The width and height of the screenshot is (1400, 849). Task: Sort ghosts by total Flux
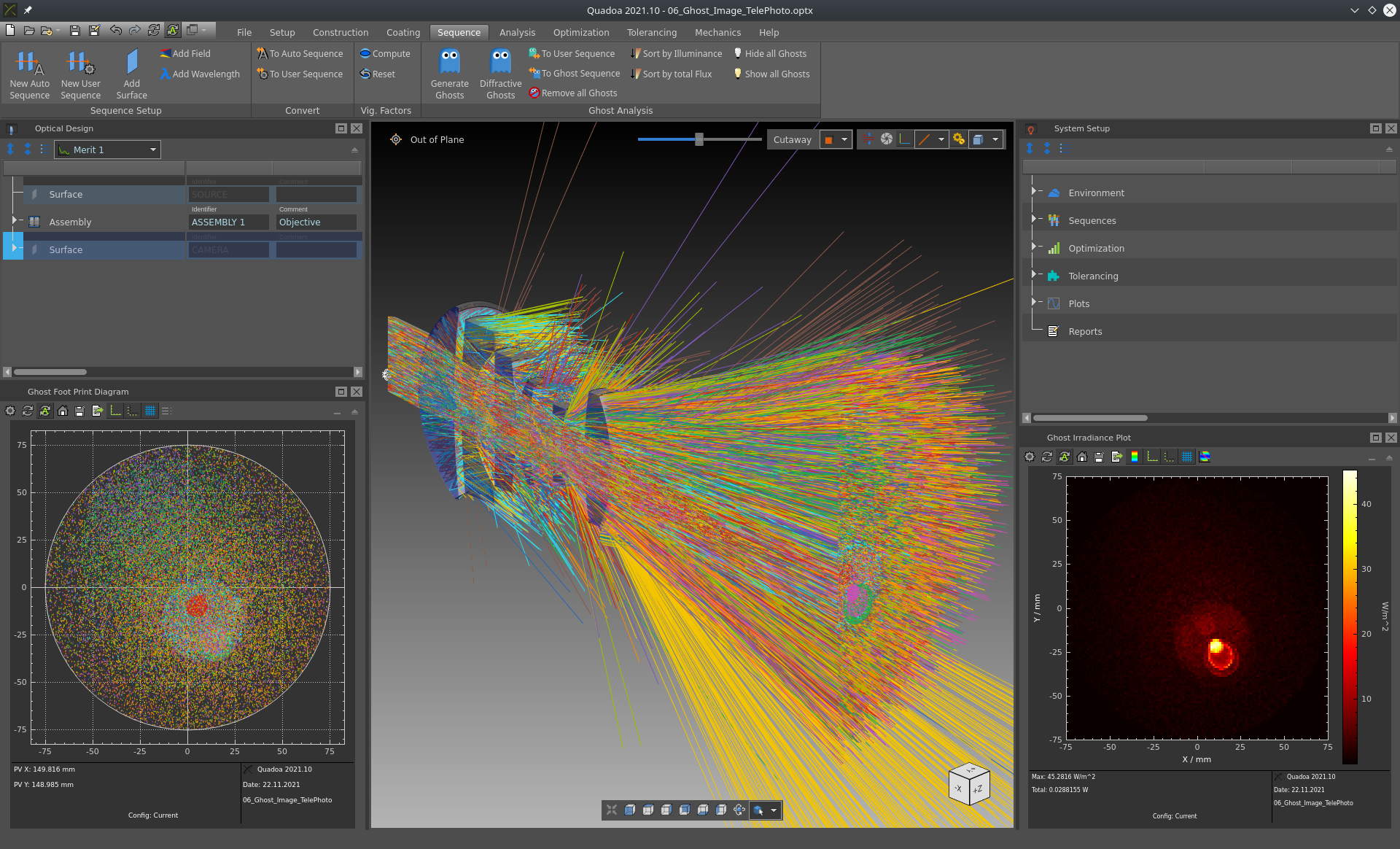click(x=671, y=74)
